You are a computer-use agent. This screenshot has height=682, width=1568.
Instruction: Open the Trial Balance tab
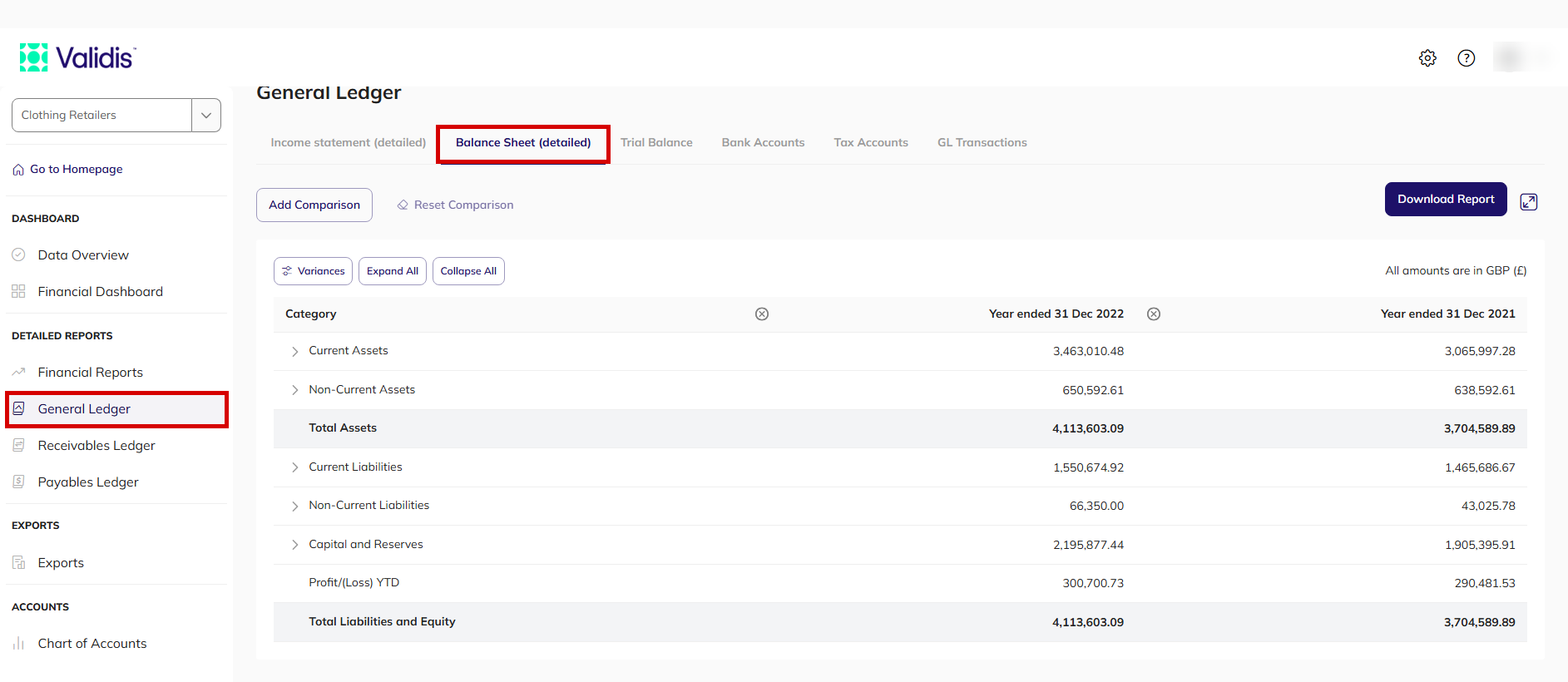click(656, 142)
